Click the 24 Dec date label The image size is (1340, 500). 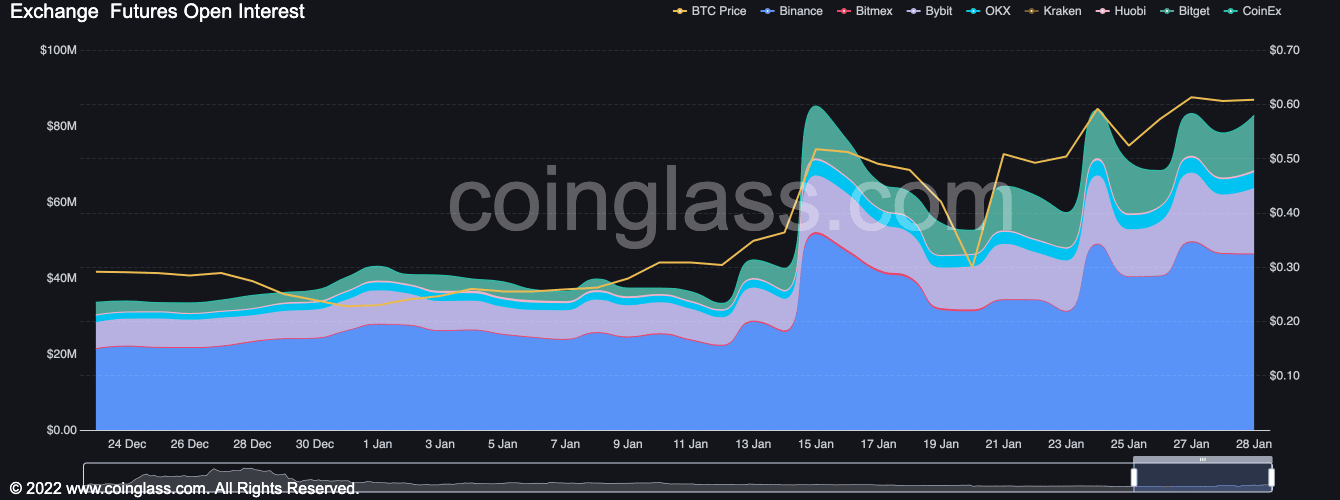pos(127,444)
